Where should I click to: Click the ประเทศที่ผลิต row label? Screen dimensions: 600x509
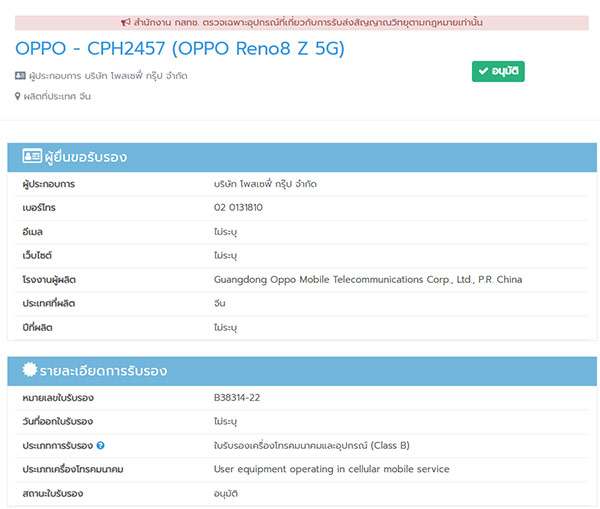pos(49,303)
